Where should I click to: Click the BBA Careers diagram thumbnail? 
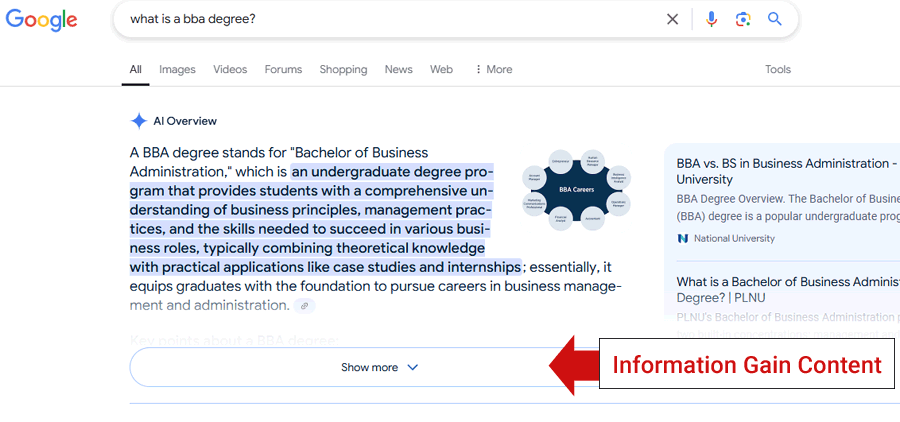[578, 189]
